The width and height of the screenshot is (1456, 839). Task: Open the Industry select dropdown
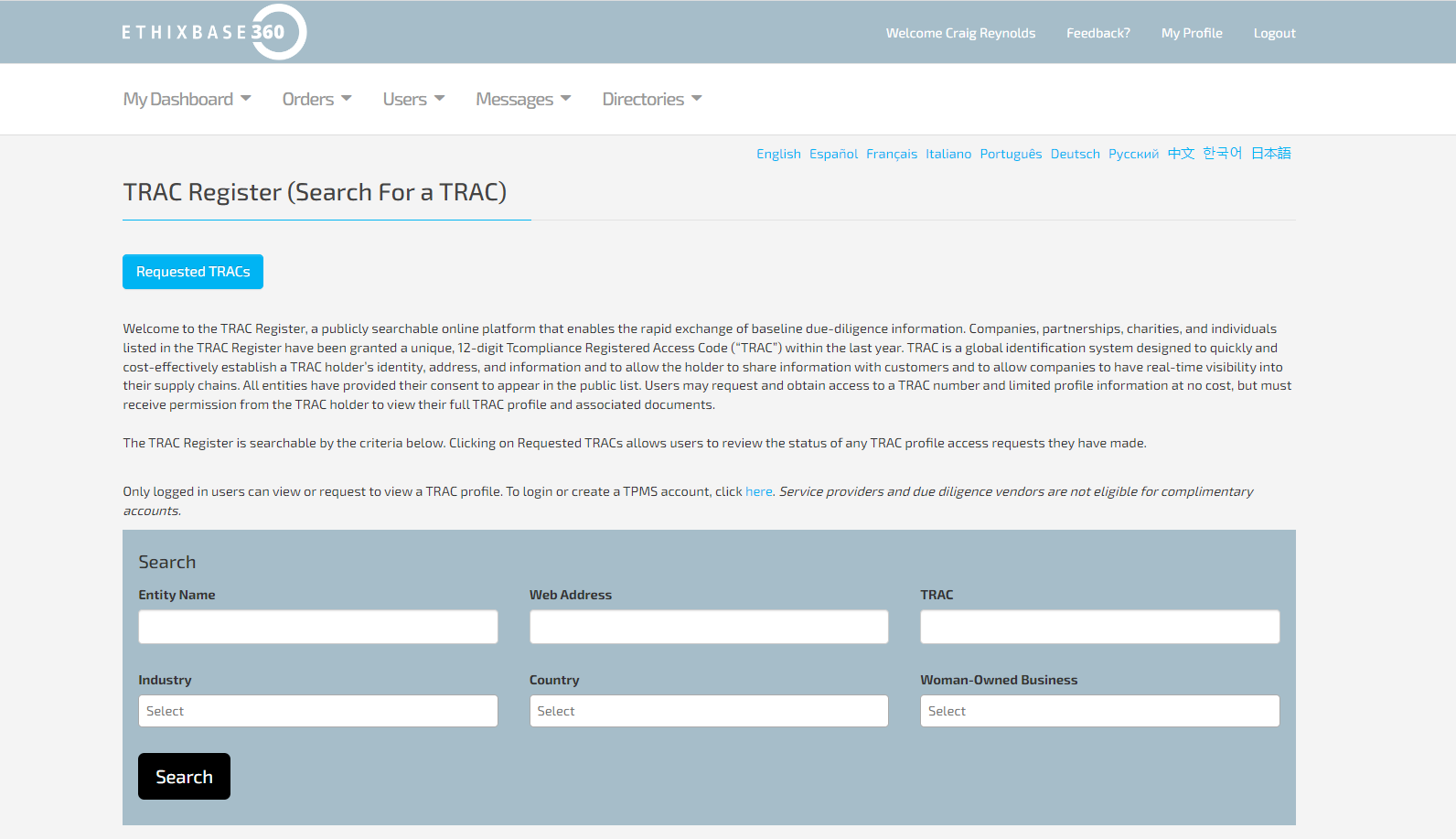pos(317,711)
